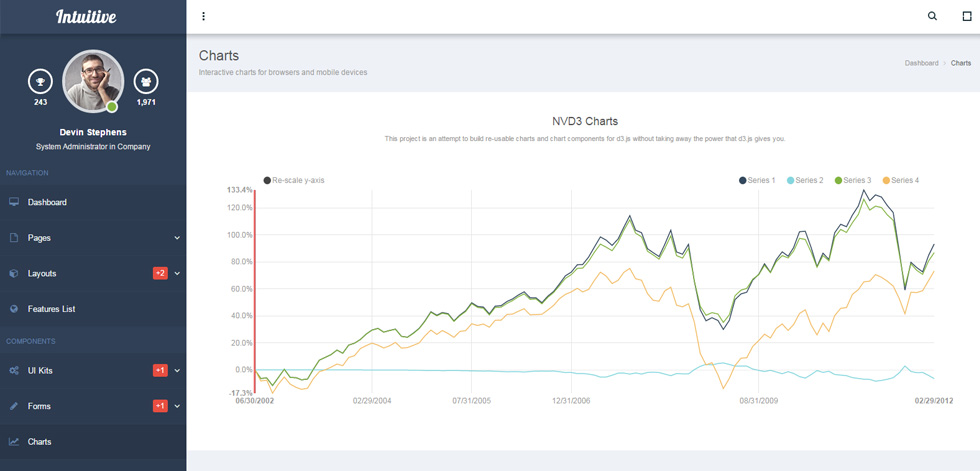Toggle Series 2 in chart legend
Image resolution: width=980 pixels, height=471 pixels.
click(805, 181)
